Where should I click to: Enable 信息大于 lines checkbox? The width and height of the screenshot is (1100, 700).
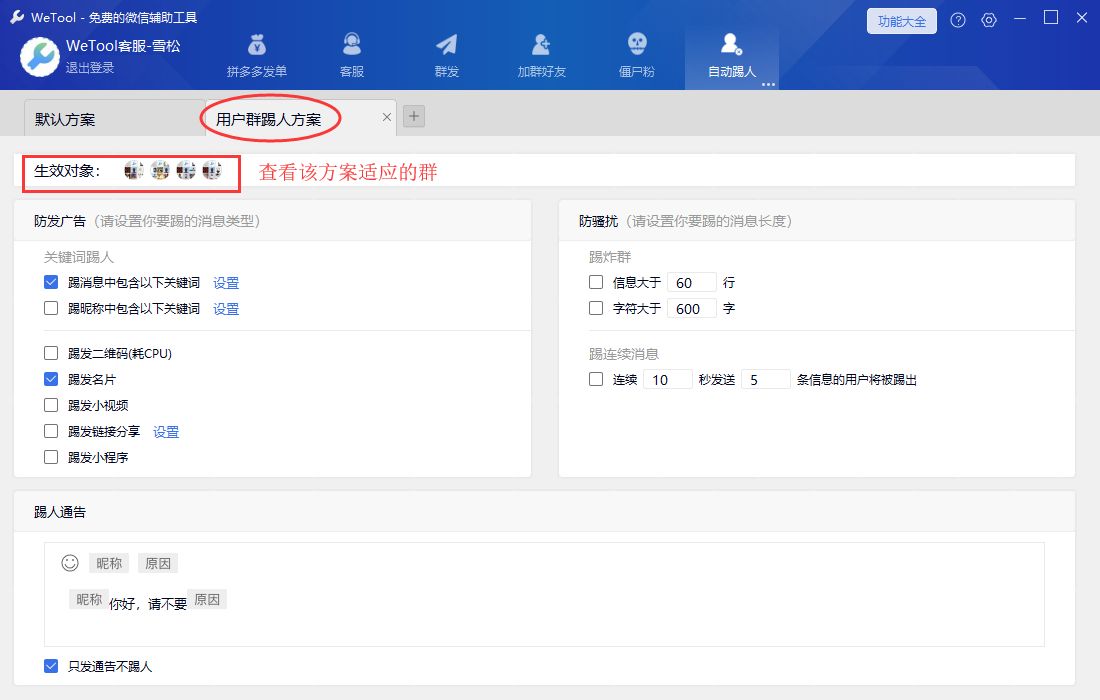[x=596, y=282]
